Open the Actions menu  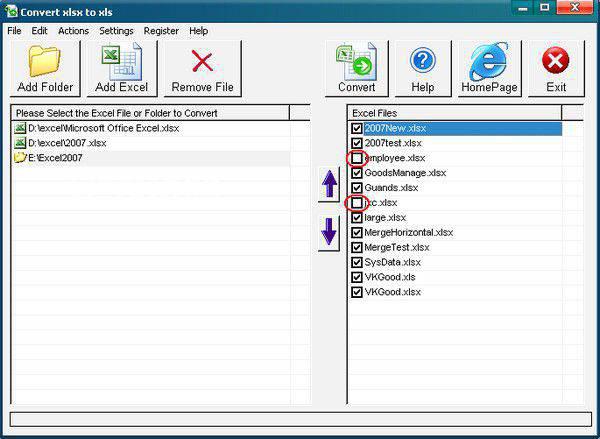[x=73, y=31]
